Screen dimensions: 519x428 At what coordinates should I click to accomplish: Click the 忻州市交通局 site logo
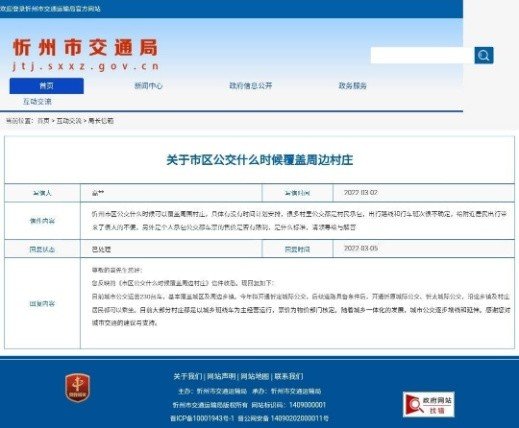[x=86, y=55]
